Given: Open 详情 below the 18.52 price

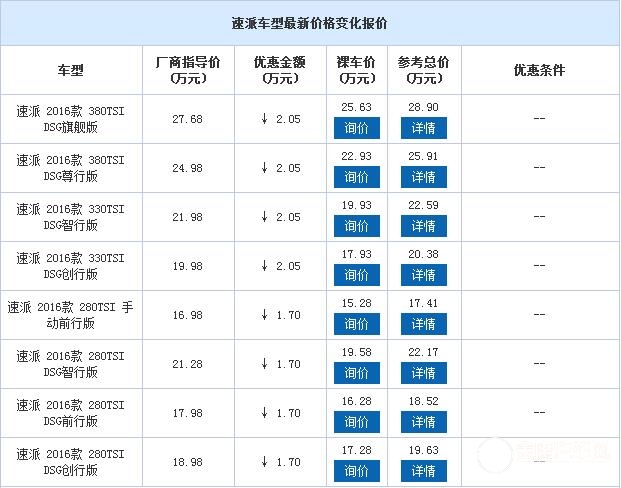Looking at the screenshot, I should (424, 422).
